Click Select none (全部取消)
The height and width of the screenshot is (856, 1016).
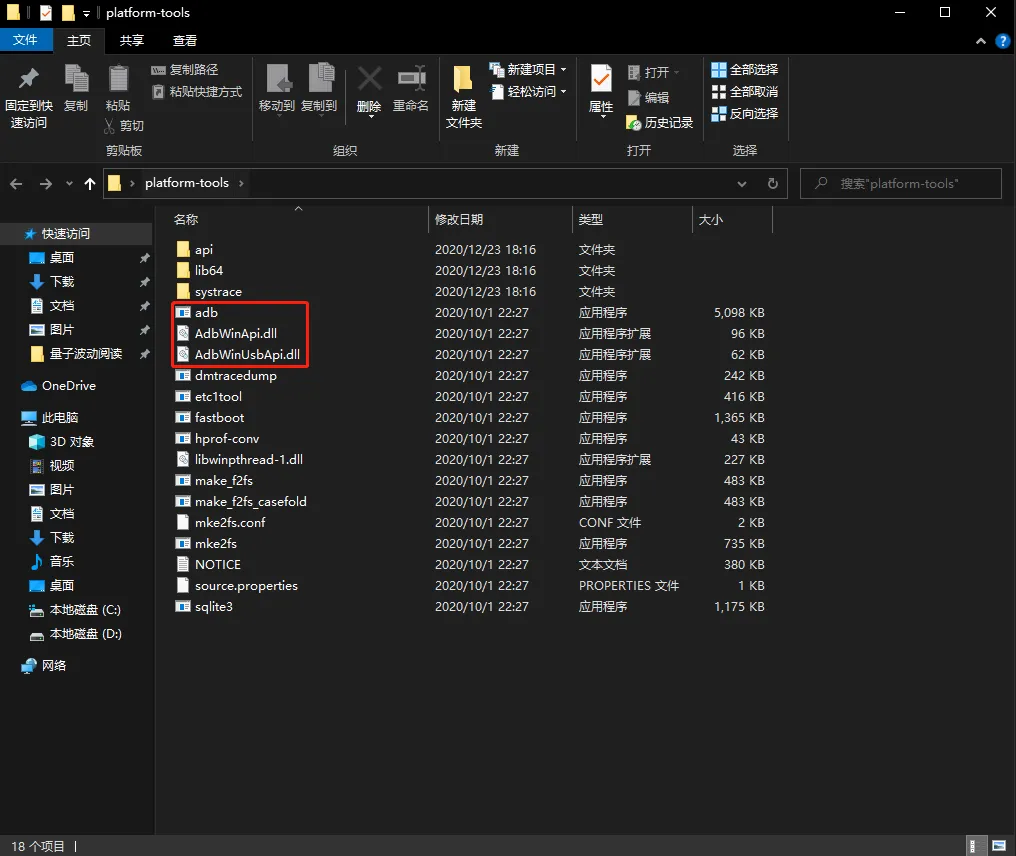click(745, 92)
